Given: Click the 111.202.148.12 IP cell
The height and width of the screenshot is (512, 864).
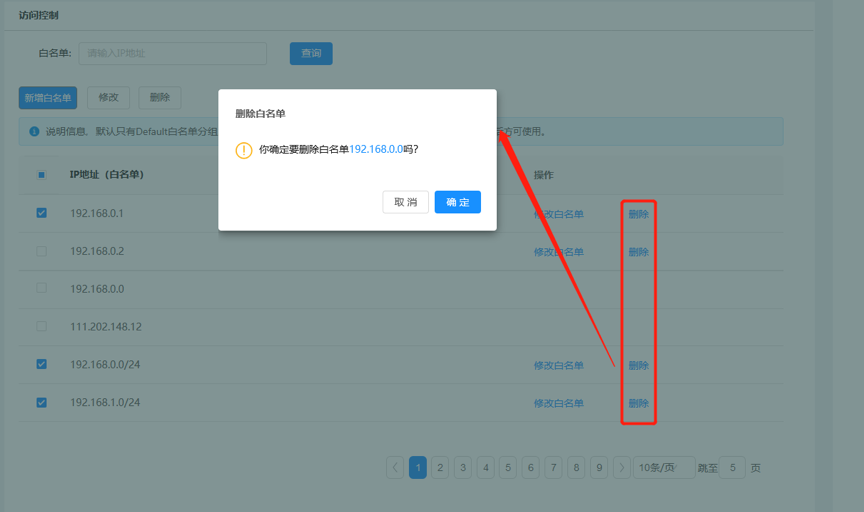Looking at the screenshot, I should pyautogui.click(x=106, y=327).
